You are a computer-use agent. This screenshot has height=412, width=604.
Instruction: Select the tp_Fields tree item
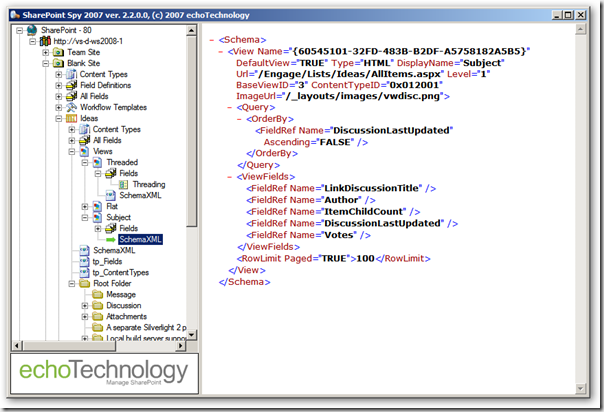(x=107, y=261)
